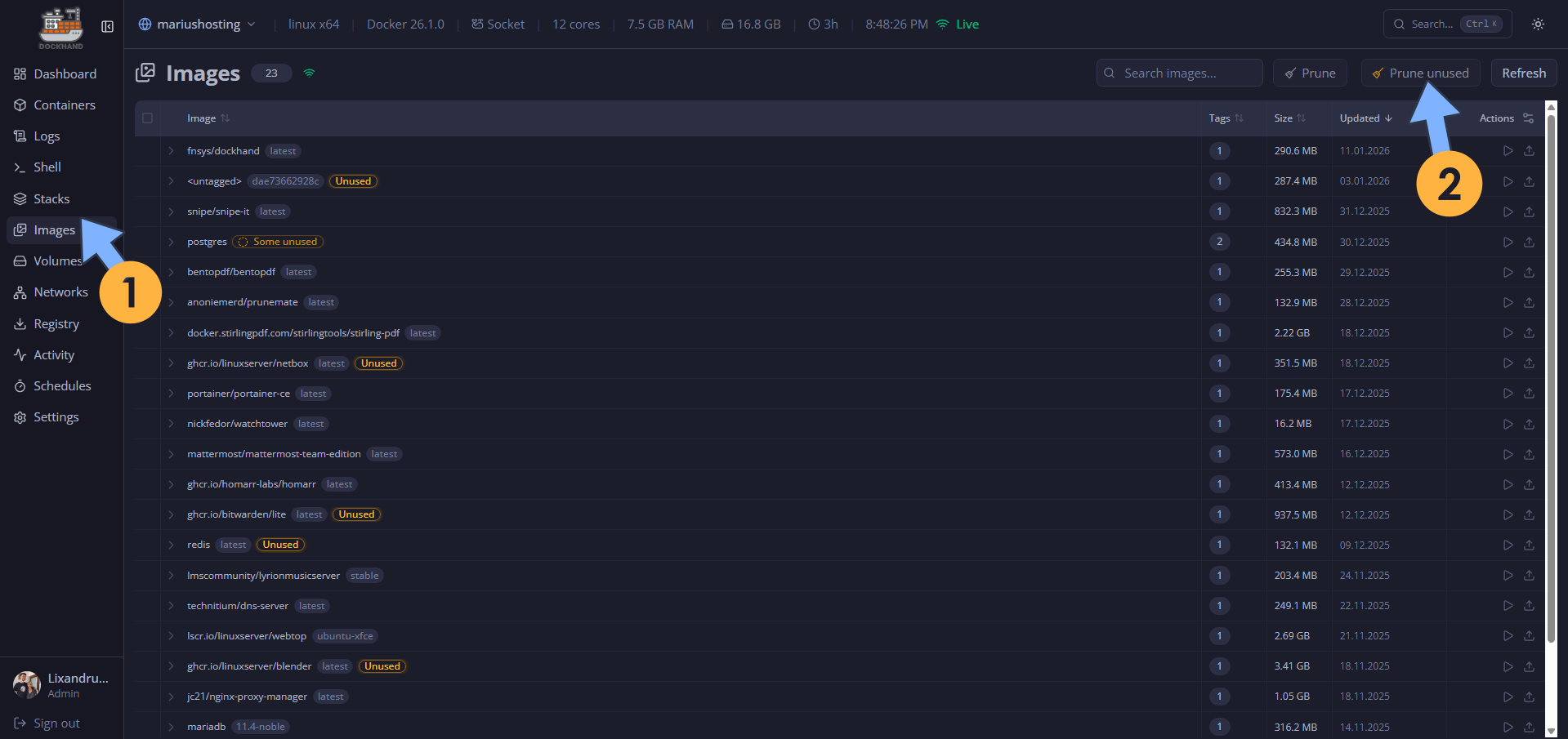Open Activity from its sidebar icon
The height and width of the screenshot is (739, 1568).
point(19,354)
